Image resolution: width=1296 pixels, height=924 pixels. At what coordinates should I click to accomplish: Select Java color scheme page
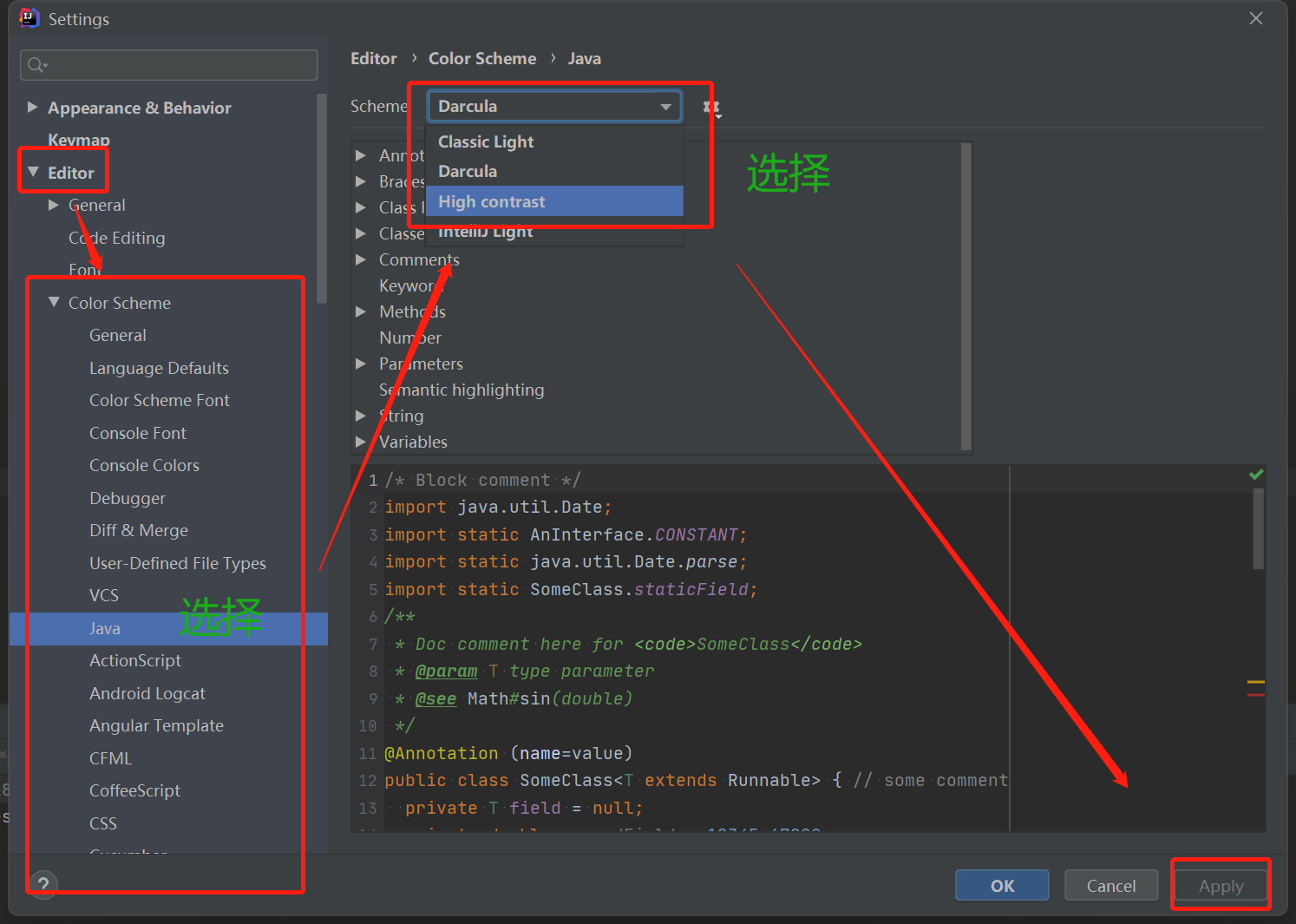[x=168, y=628]
